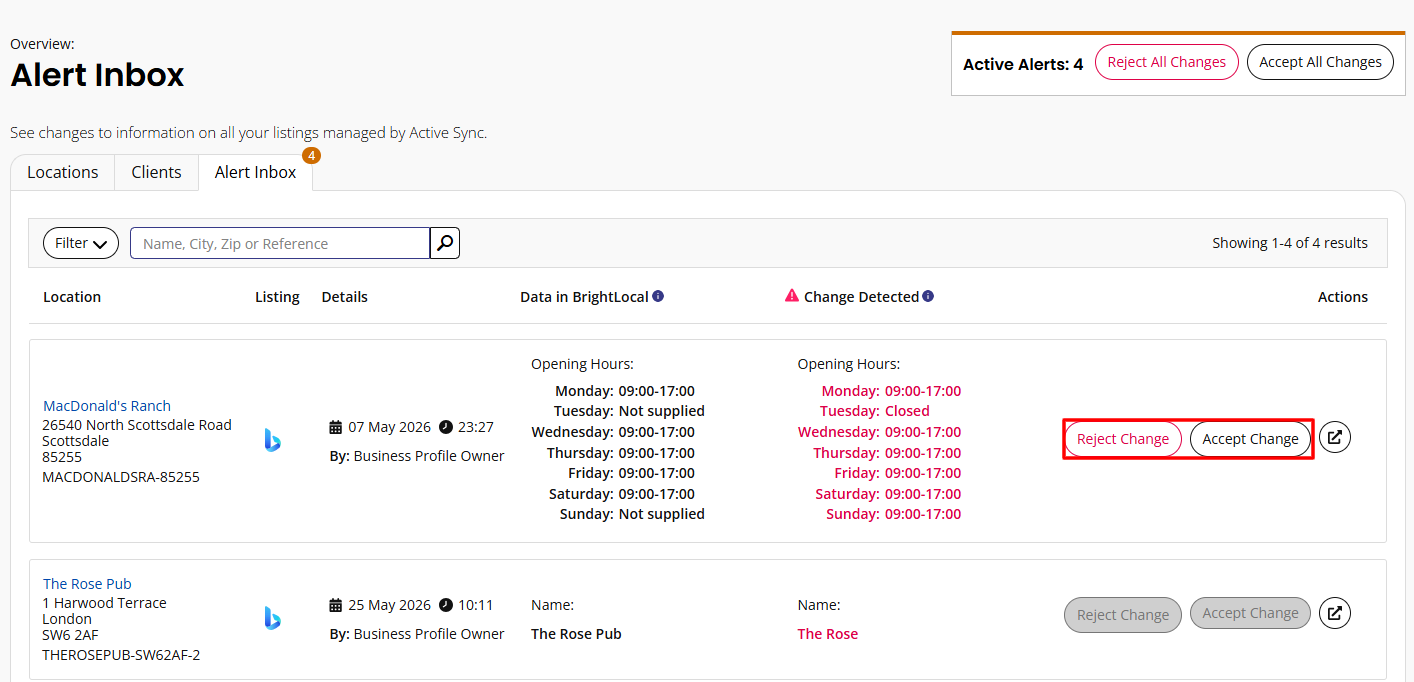Click 'Active Alerts: 4' label
The height and width of the screenshot is (682, 1414).
tap(1023, 64)
